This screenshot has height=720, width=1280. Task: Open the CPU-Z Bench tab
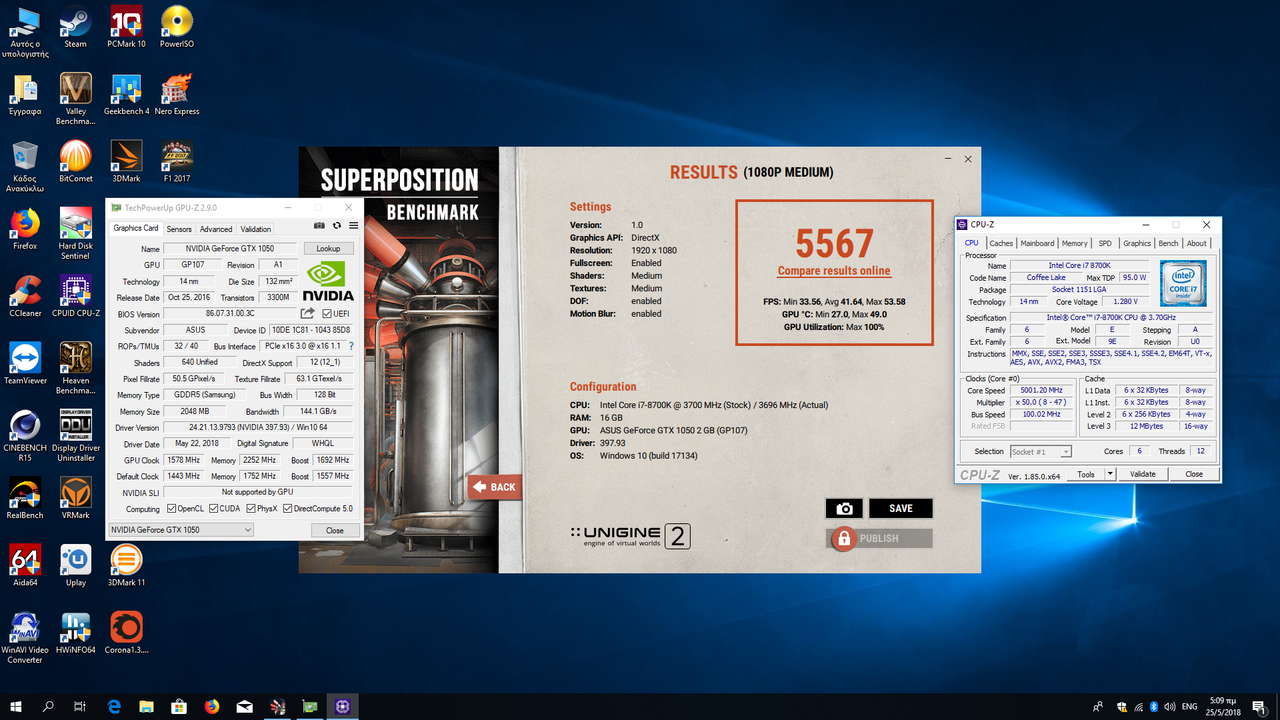[x=1168, y=243]
